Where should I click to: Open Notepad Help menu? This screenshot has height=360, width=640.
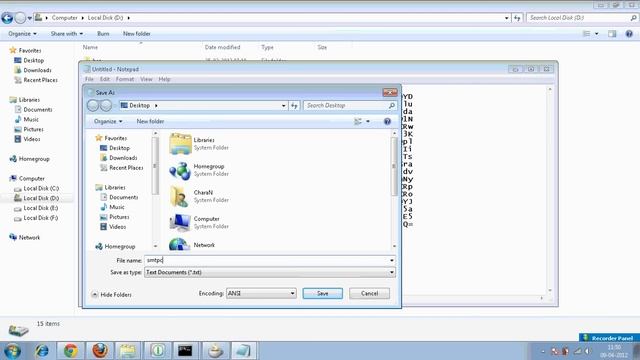pos(164,79)
